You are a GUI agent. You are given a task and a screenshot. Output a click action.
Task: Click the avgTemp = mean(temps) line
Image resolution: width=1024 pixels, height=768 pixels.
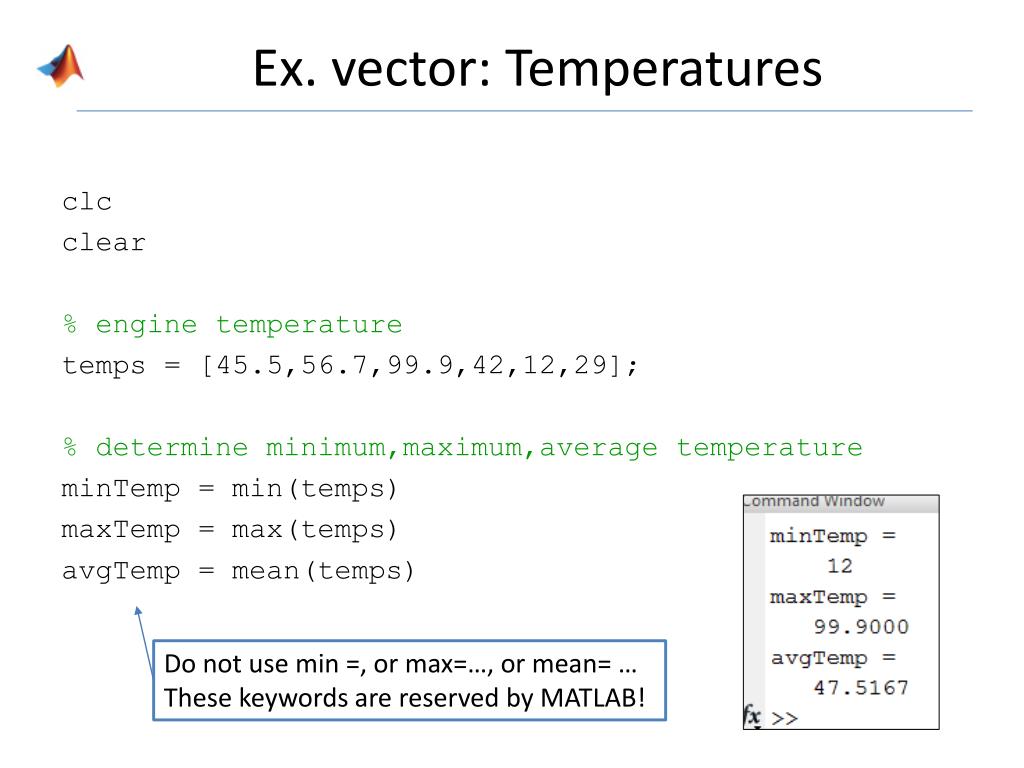(x=238, y=571)
